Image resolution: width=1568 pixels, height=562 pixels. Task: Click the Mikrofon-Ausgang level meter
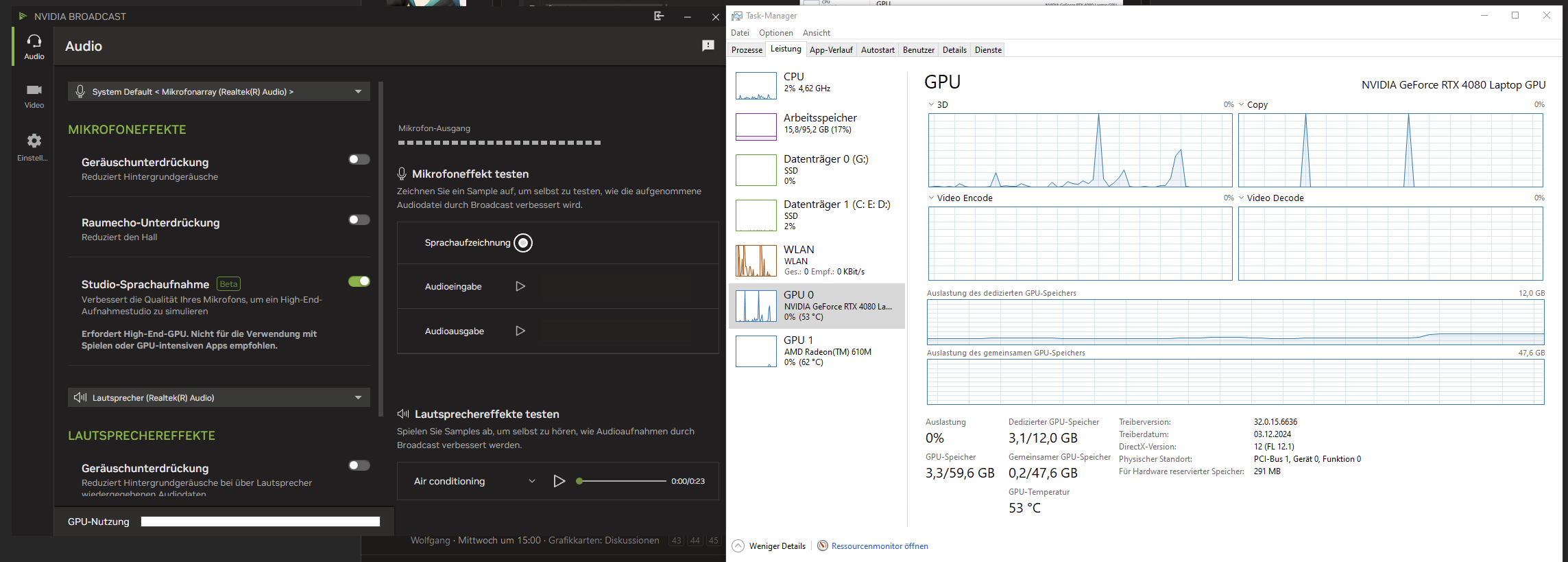click(500, 143)
